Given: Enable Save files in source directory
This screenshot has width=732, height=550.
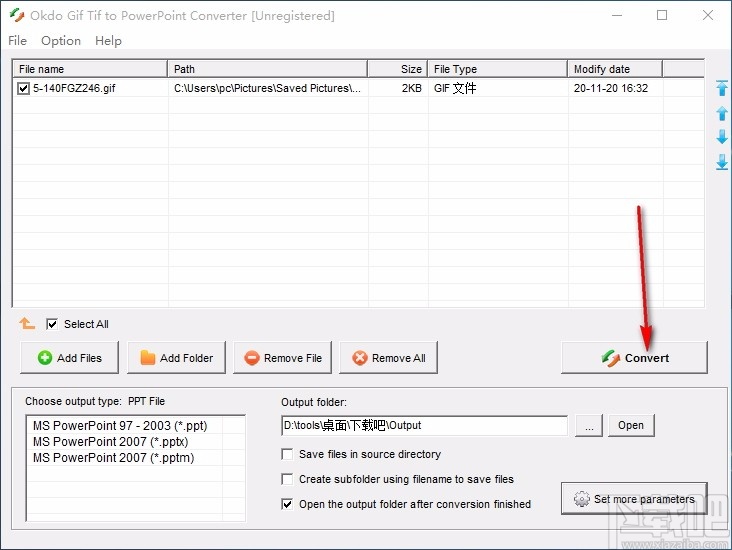Looking at the screenshot, I should coord(287,454).
